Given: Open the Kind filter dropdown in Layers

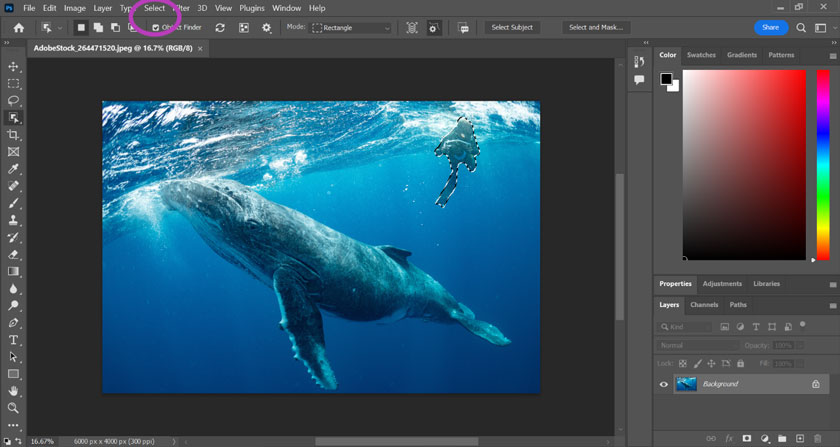Looking at the screenshot, I should 684,326.
